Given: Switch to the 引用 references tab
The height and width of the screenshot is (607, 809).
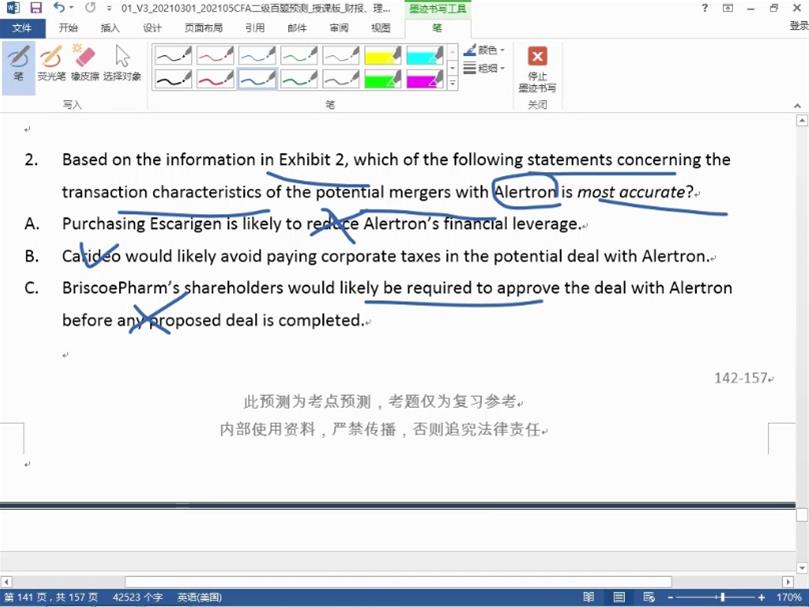Looking at the screenshot, I should click(255, 28).
